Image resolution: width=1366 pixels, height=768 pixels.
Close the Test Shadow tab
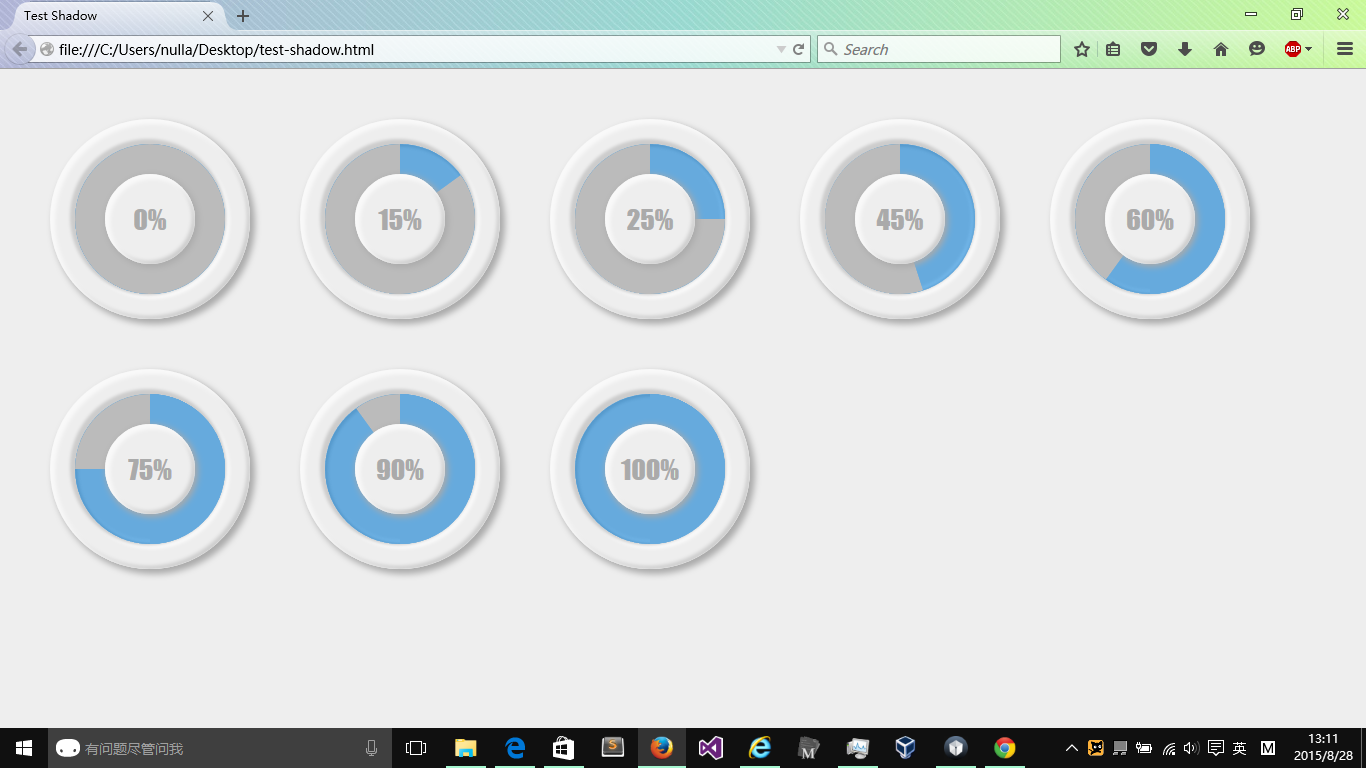[x=208, y=16]
